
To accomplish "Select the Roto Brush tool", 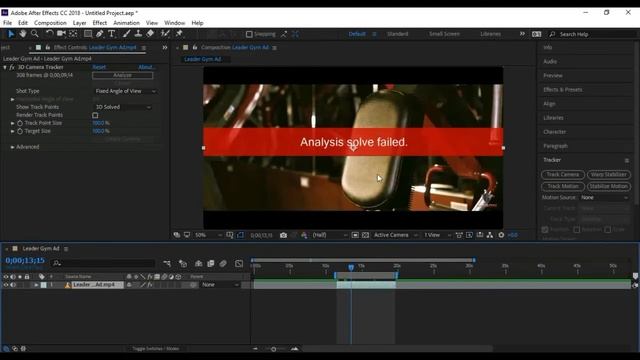I will point(165,34).
